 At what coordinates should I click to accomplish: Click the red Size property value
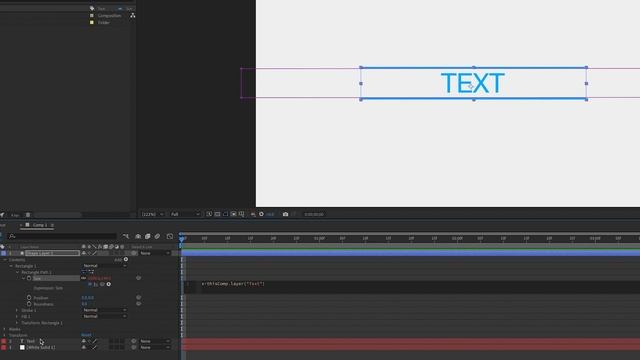pos(99,278)
